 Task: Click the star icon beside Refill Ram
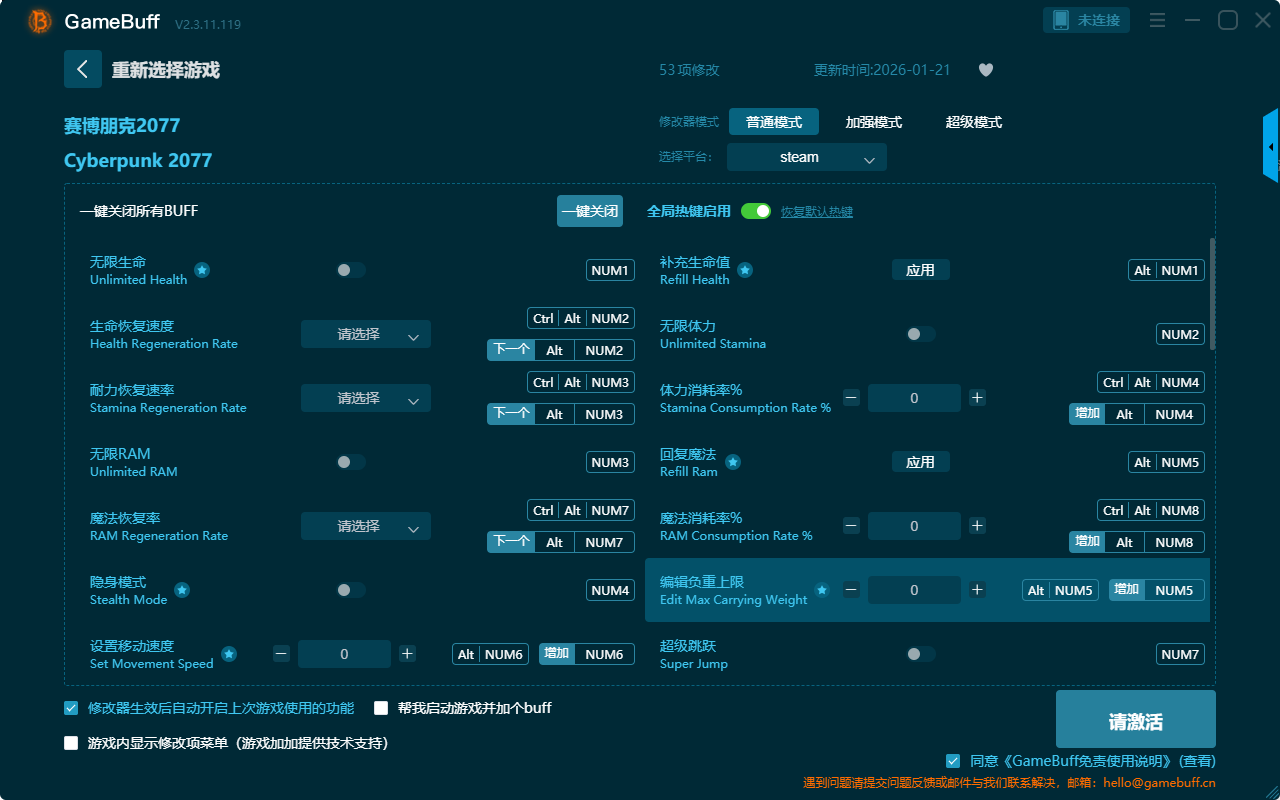point(733,462)
